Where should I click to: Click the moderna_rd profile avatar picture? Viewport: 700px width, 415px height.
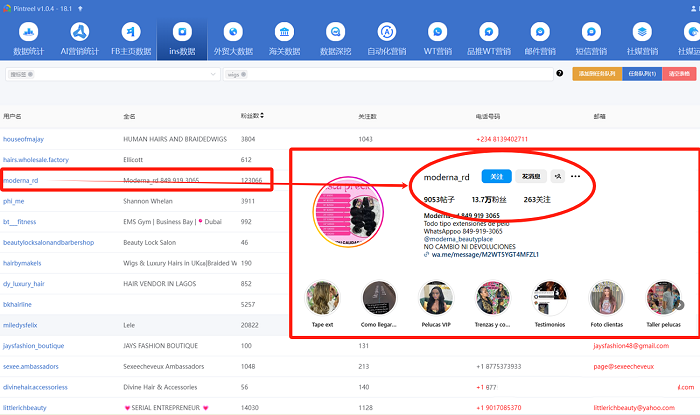[348, 212]
